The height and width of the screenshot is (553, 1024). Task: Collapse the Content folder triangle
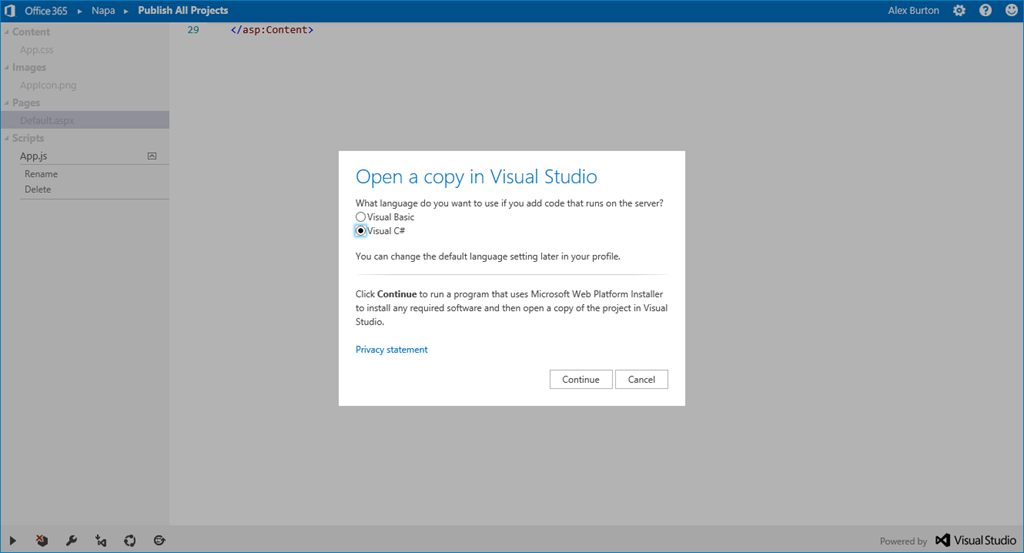coord(7,32)
